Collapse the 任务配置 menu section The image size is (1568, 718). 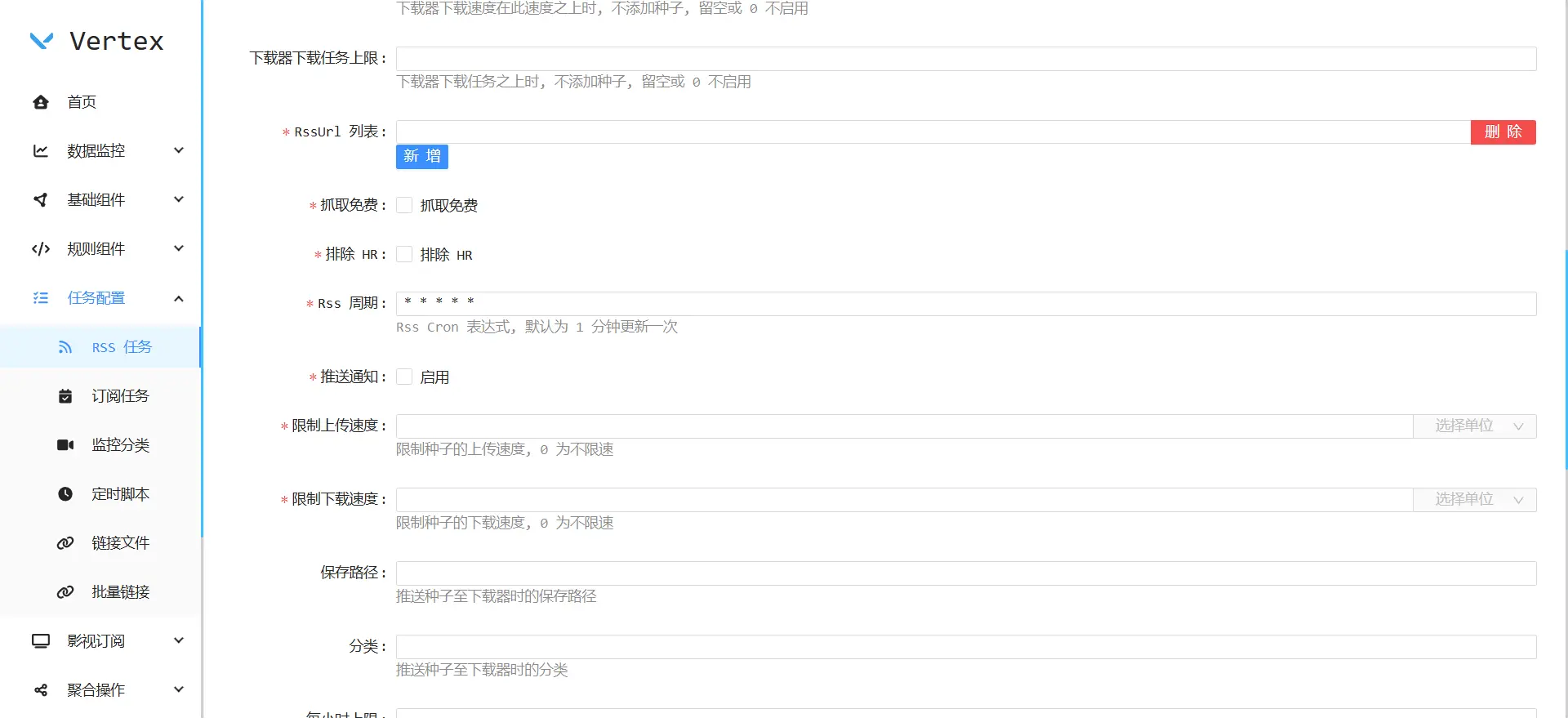pos(179,298)
